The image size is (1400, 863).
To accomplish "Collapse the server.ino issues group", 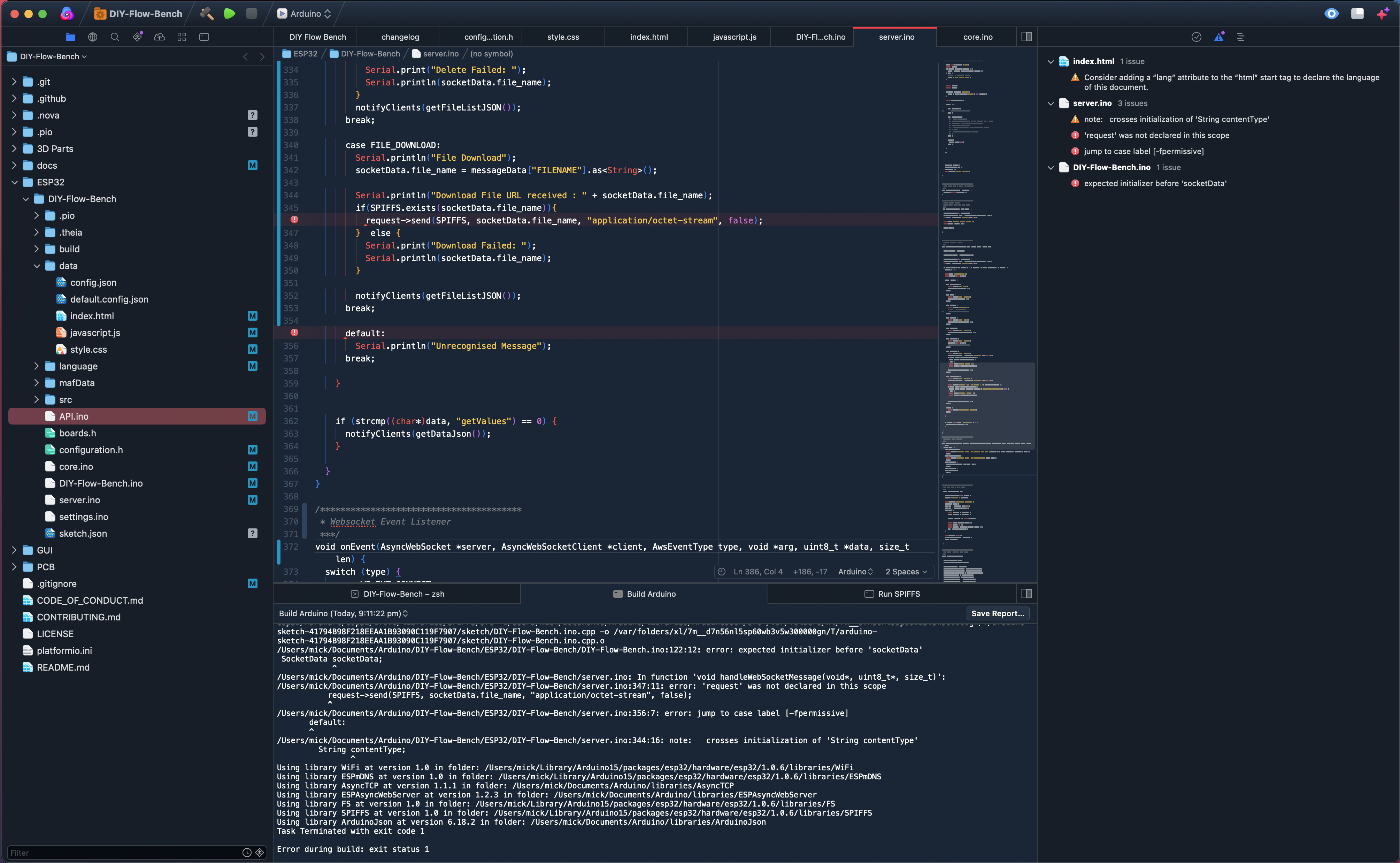I will click(1051, 103).
